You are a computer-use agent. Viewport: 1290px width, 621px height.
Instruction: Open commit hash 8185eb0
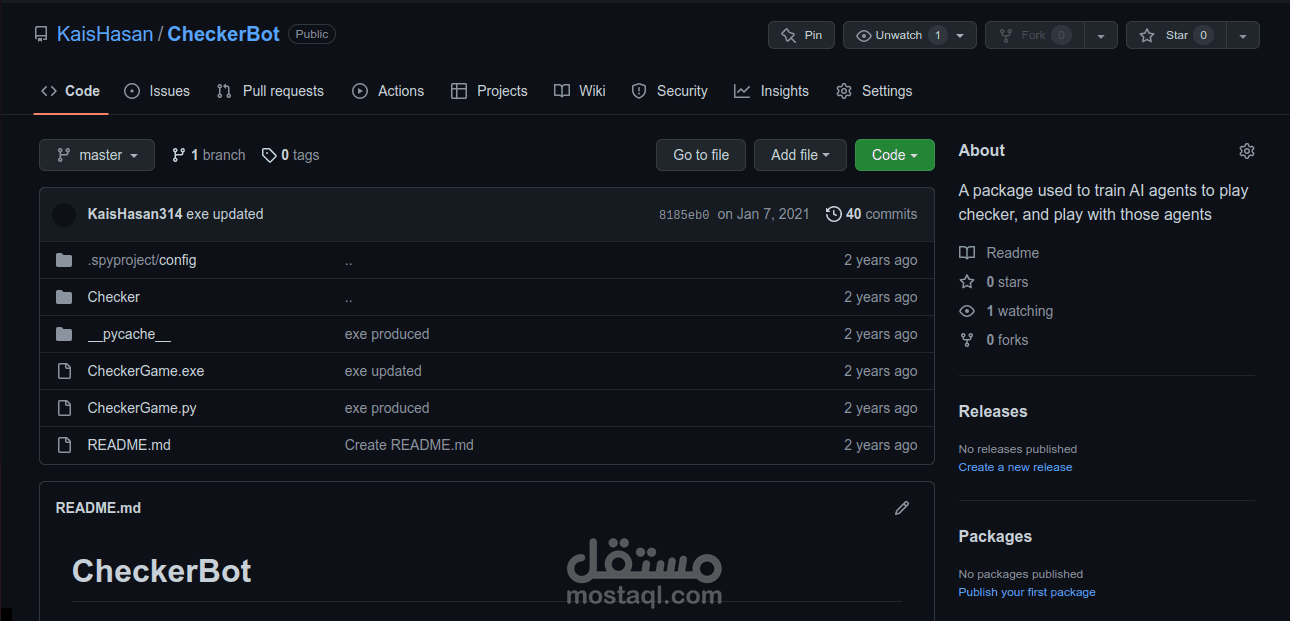(684, 214)
